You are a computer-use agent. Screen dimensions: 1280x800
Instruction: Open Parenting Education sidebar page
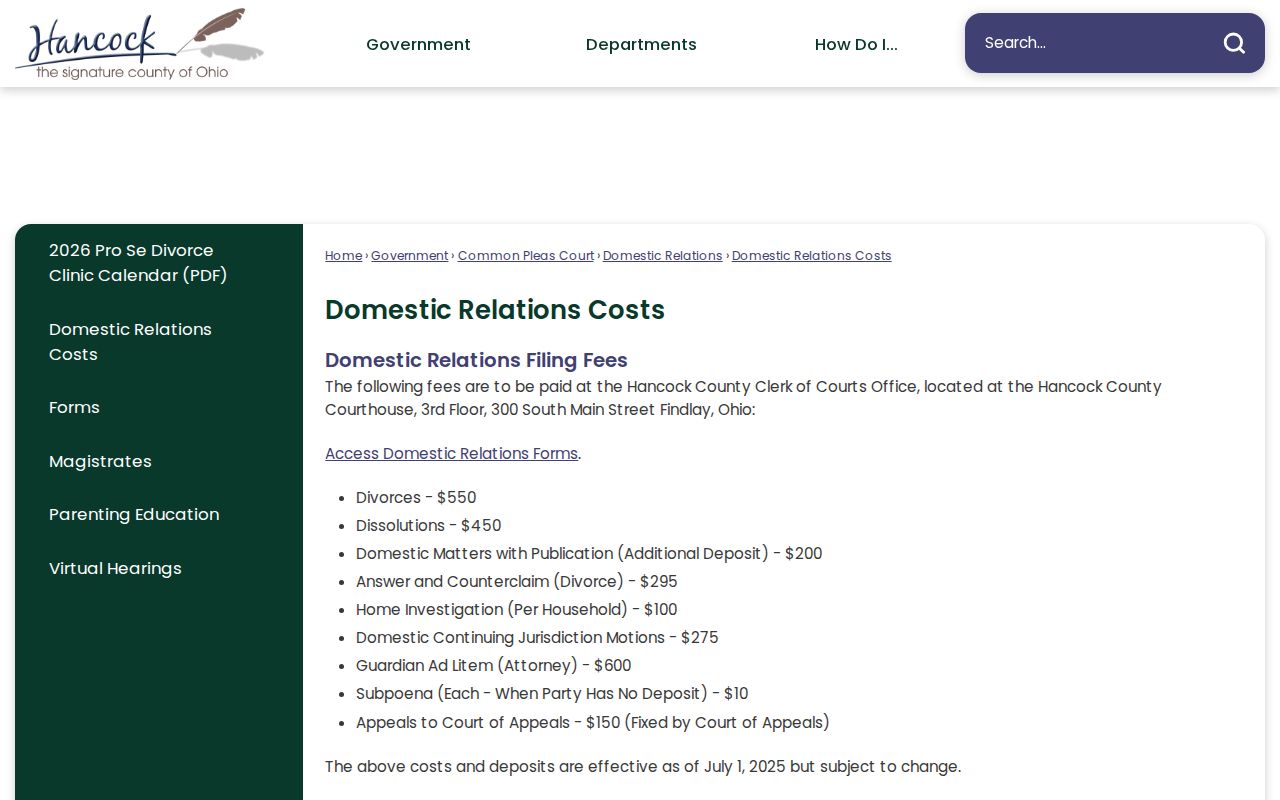(134, 514)
